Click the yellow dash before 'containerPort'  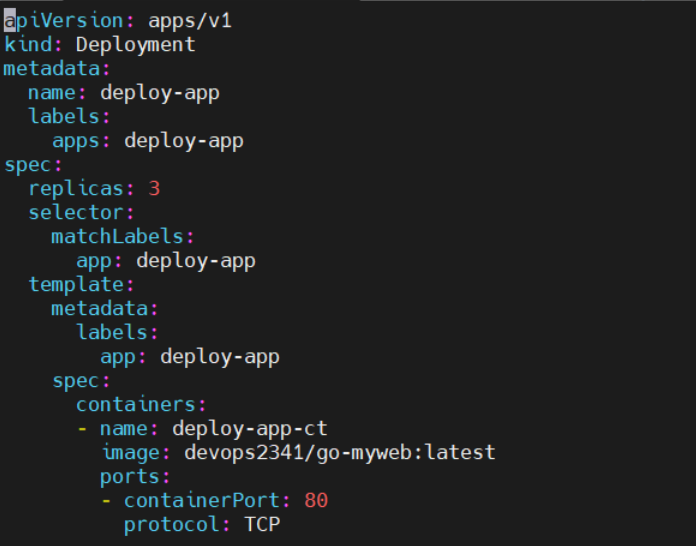pyautogui.click(x=106, y=501)
